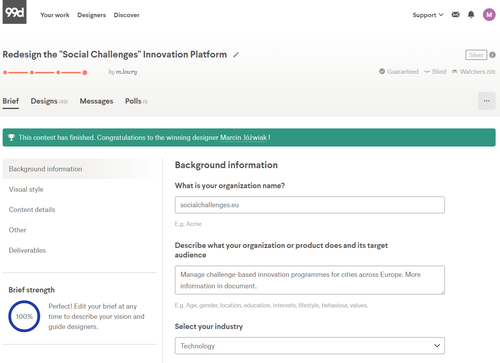Image resolution: width=500 pixels, height=363 pixels.
Task: Expand the Support dropdown
Action: click(x=428, y=15)
